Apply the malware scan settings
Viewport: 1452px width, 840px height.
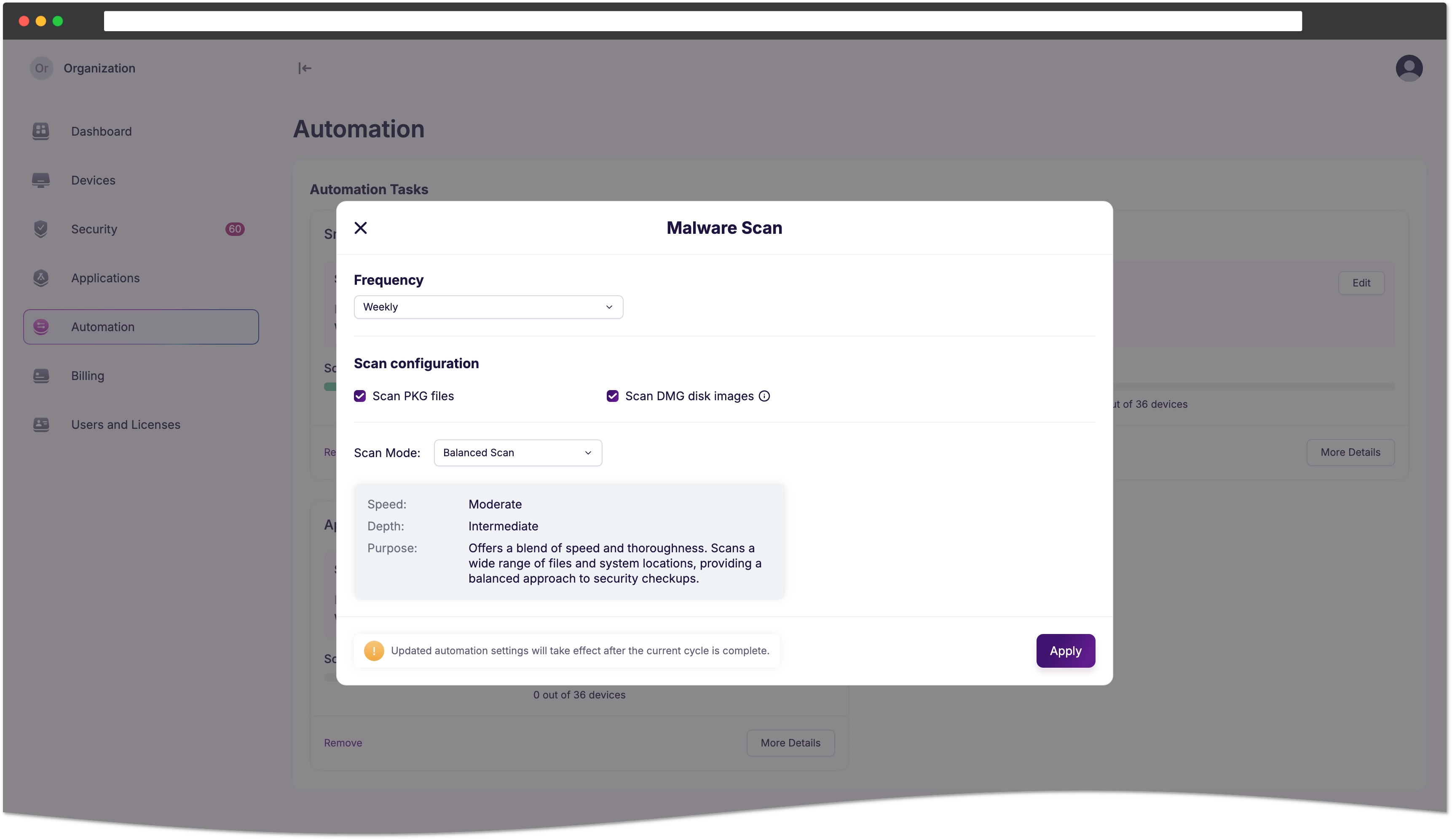click(1065, 650)
